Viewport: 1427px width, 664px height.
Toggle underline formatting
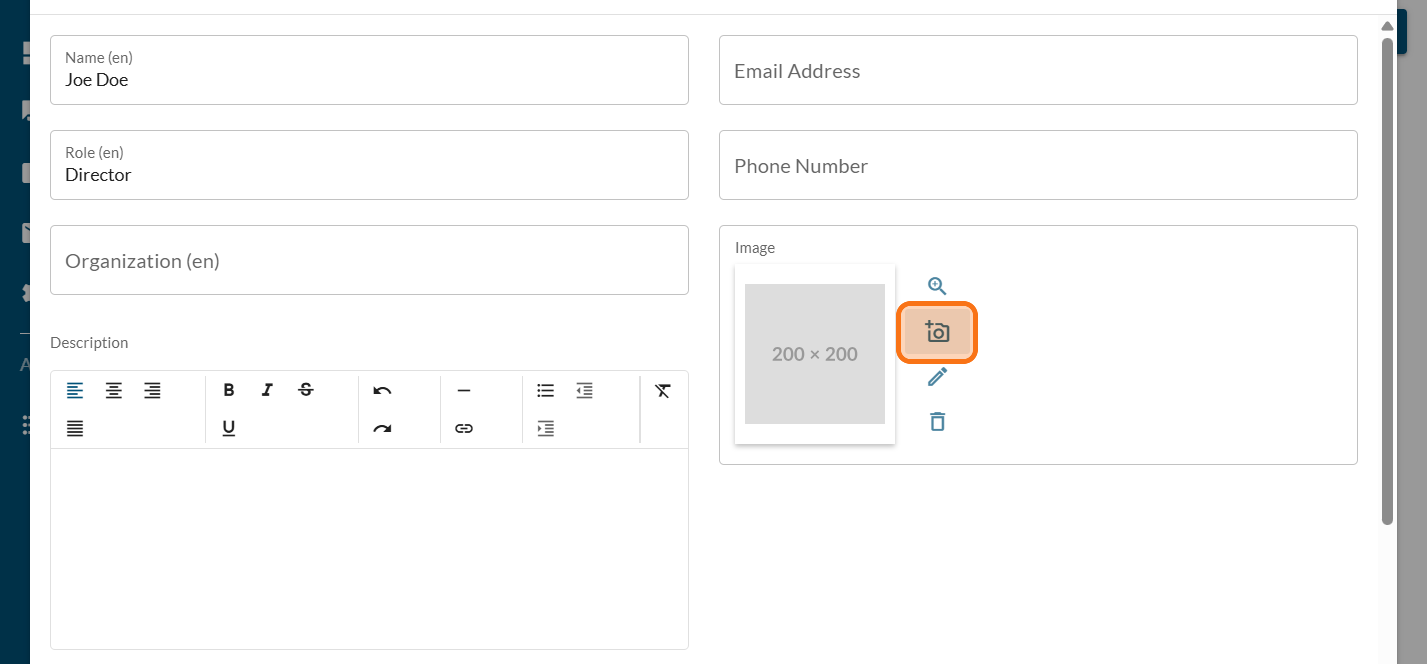pyautogui.click(x=229, y=428)
